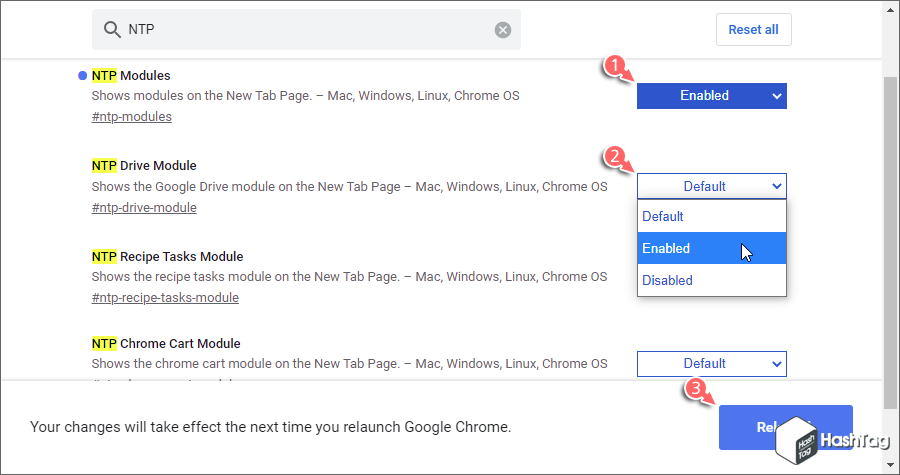
Task: Focus the flags search field
Action: 306,29
